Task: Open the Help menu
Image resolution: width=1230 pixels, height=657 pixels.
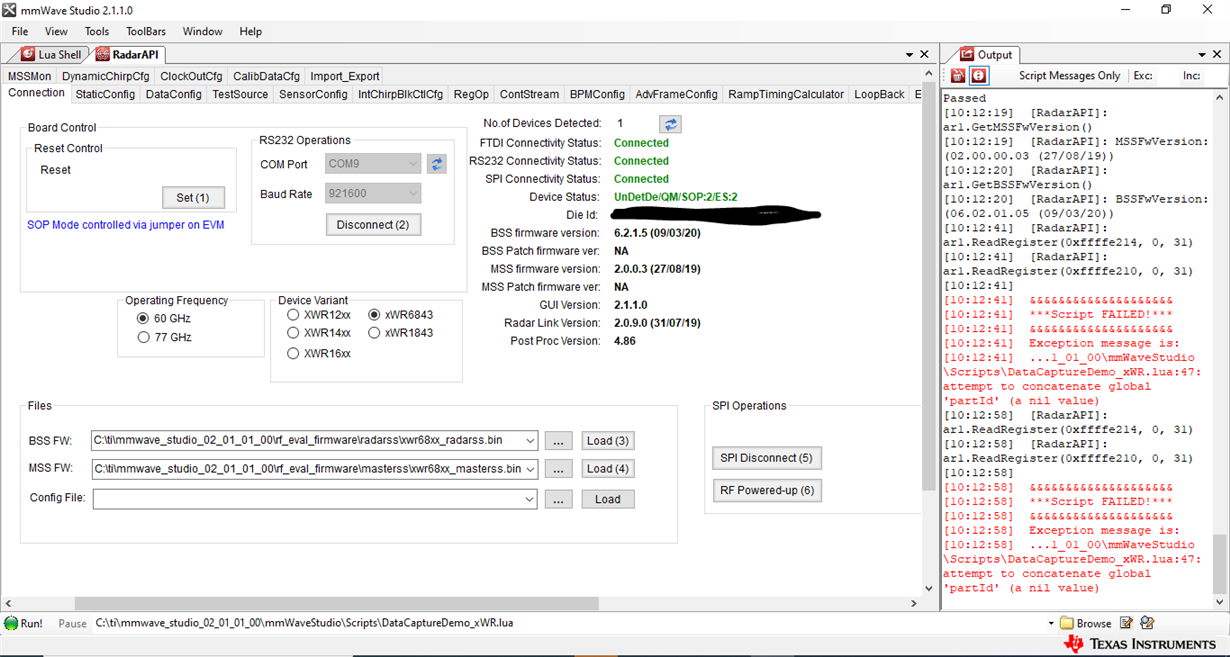Action: [251, 31]
